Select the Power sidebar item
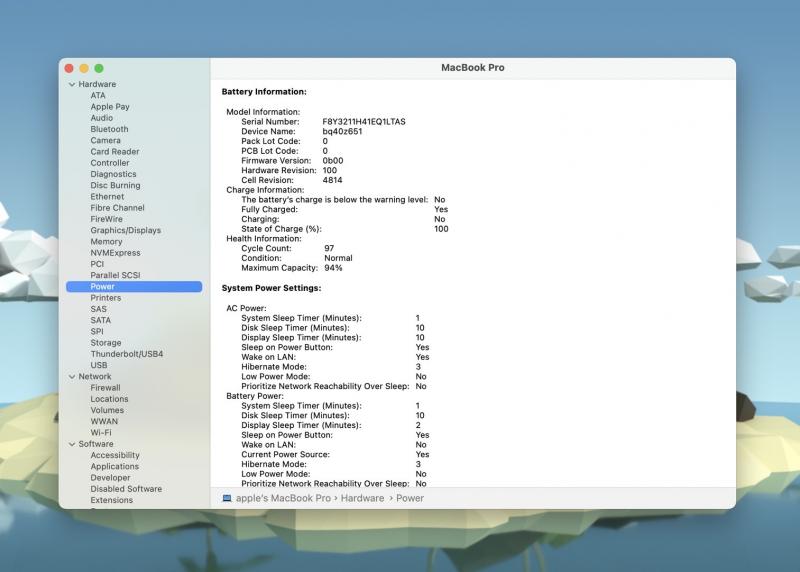 point(102,287)
